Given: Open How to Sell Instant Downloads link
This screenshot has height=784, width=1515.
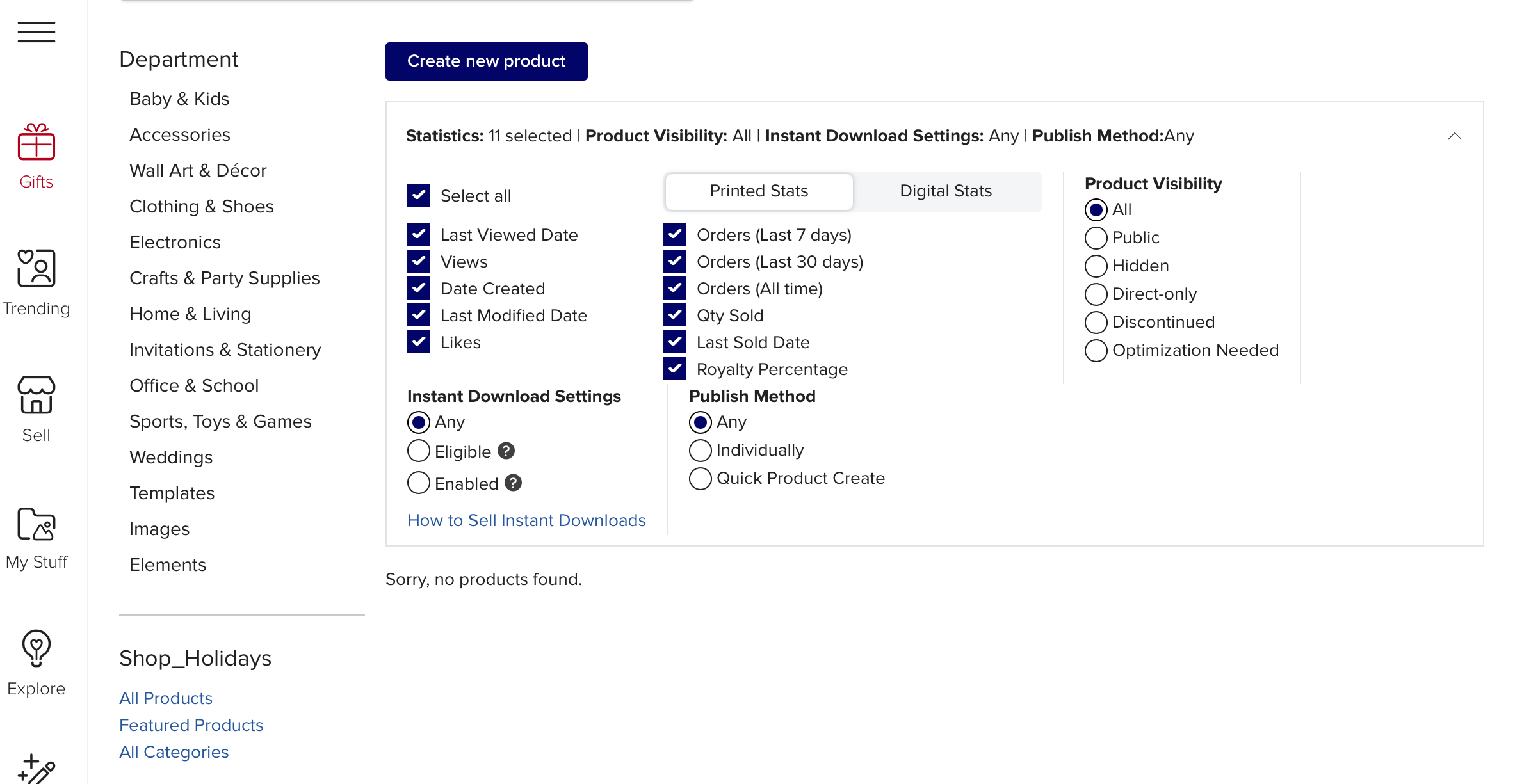Looking at the screenshot, I should point(526,520).
